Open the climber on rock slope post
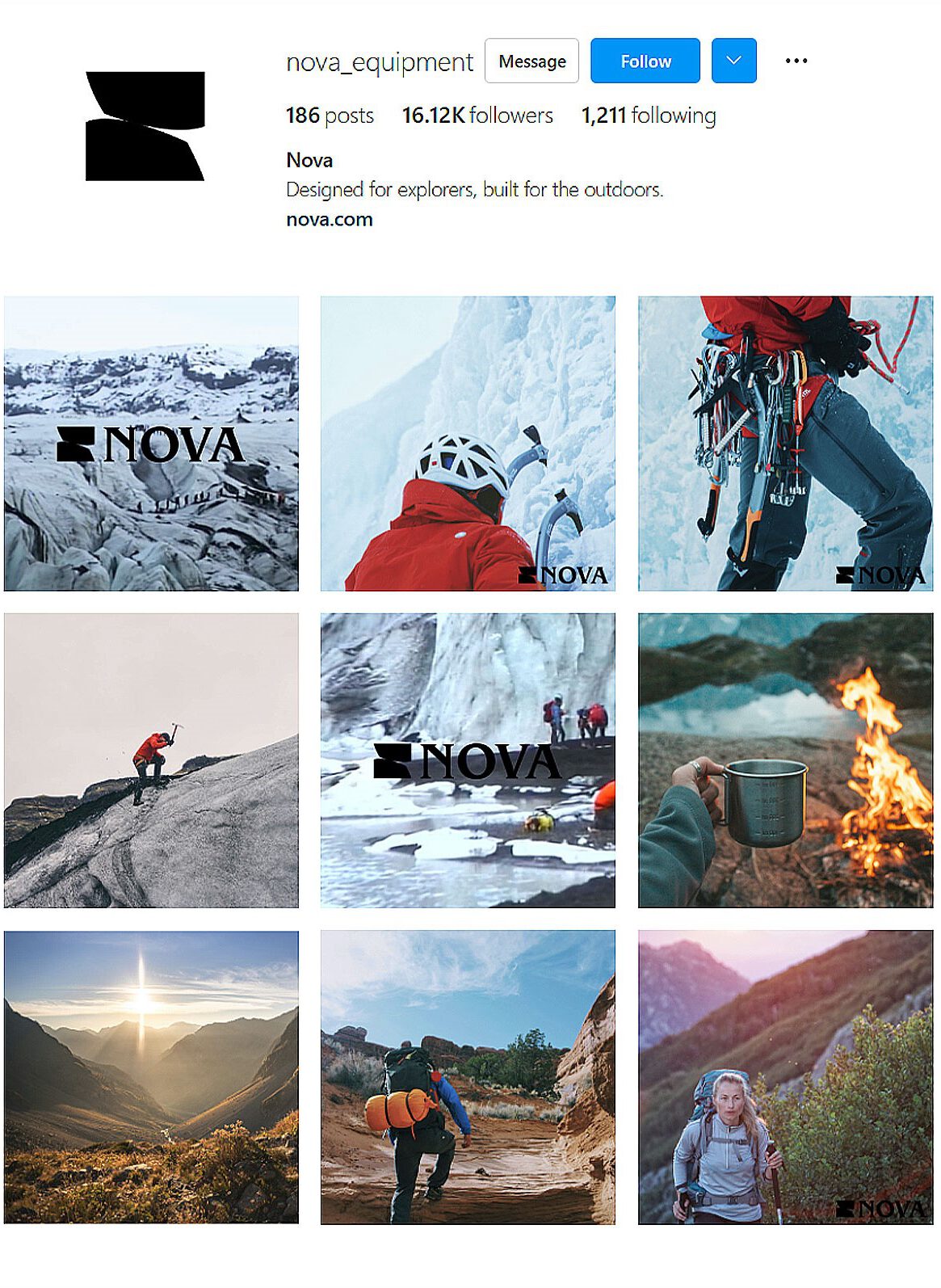Screen dimensions: 941x1288 (151, 760)
